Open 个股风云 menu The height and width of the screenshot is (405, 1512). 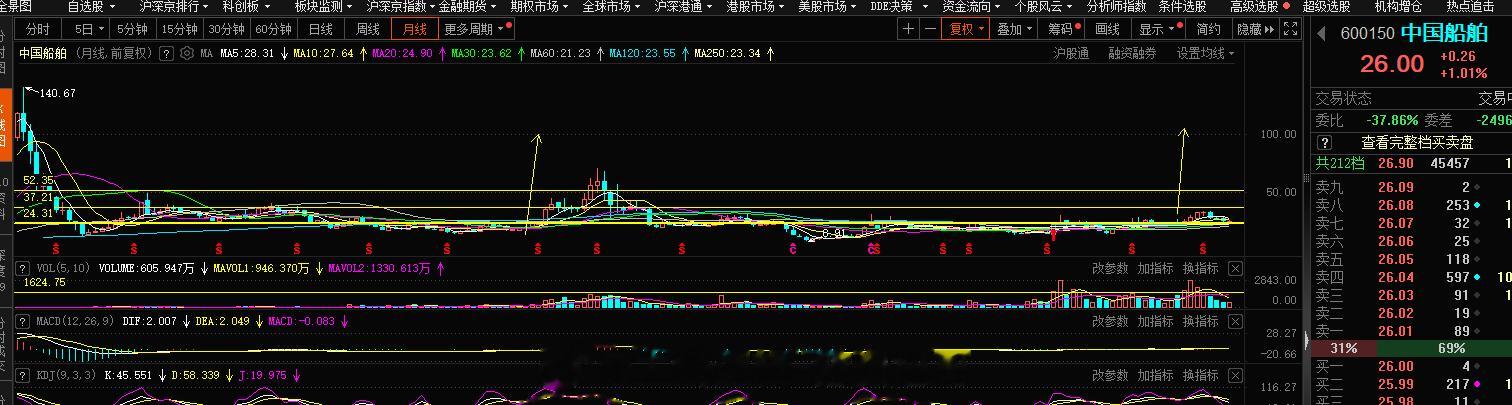point(1044,6)
